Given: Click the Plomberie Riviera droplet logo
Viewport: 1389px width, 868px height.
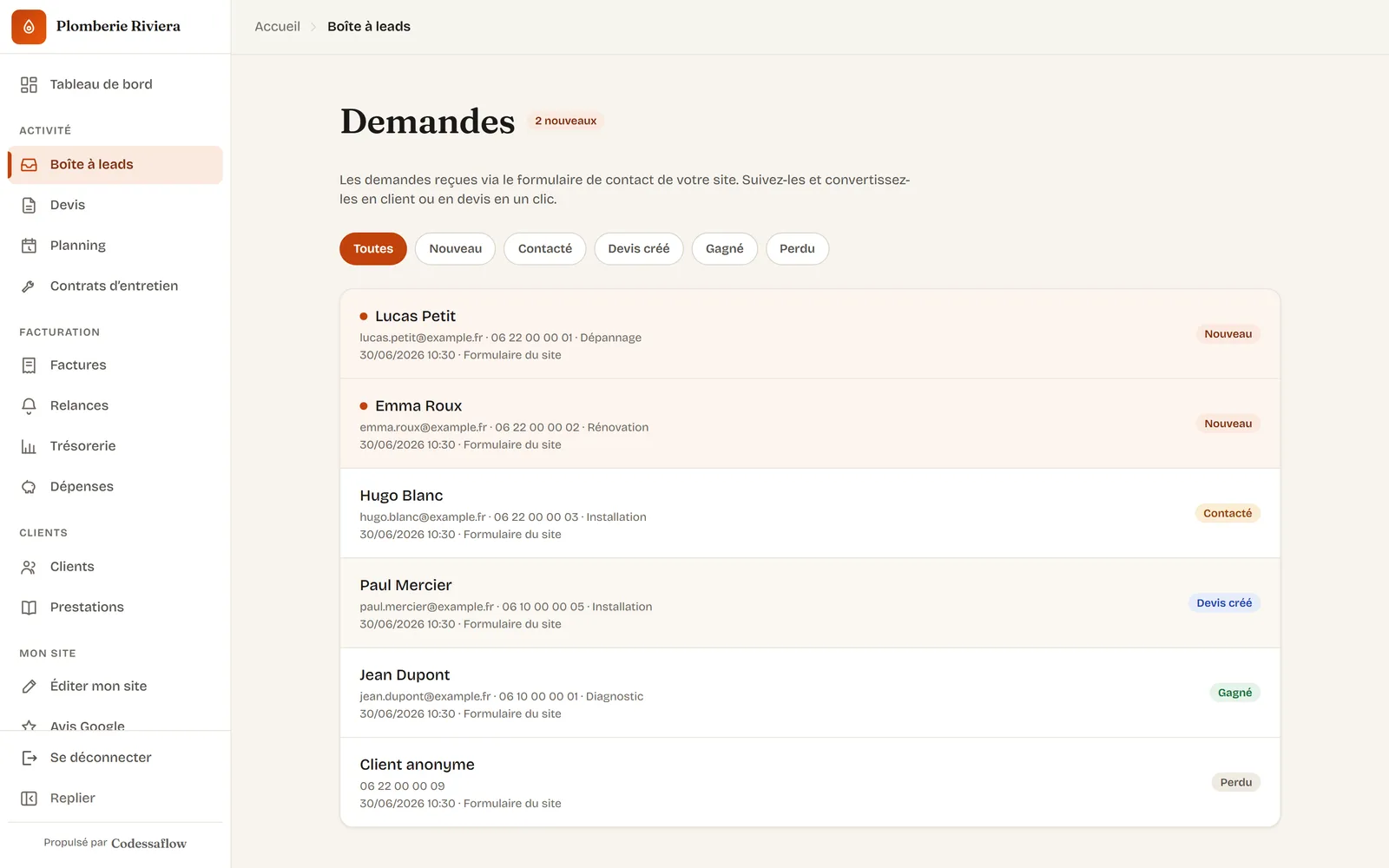Looking at the screenshot, I should pyautogui.click(x=29, y=27).
